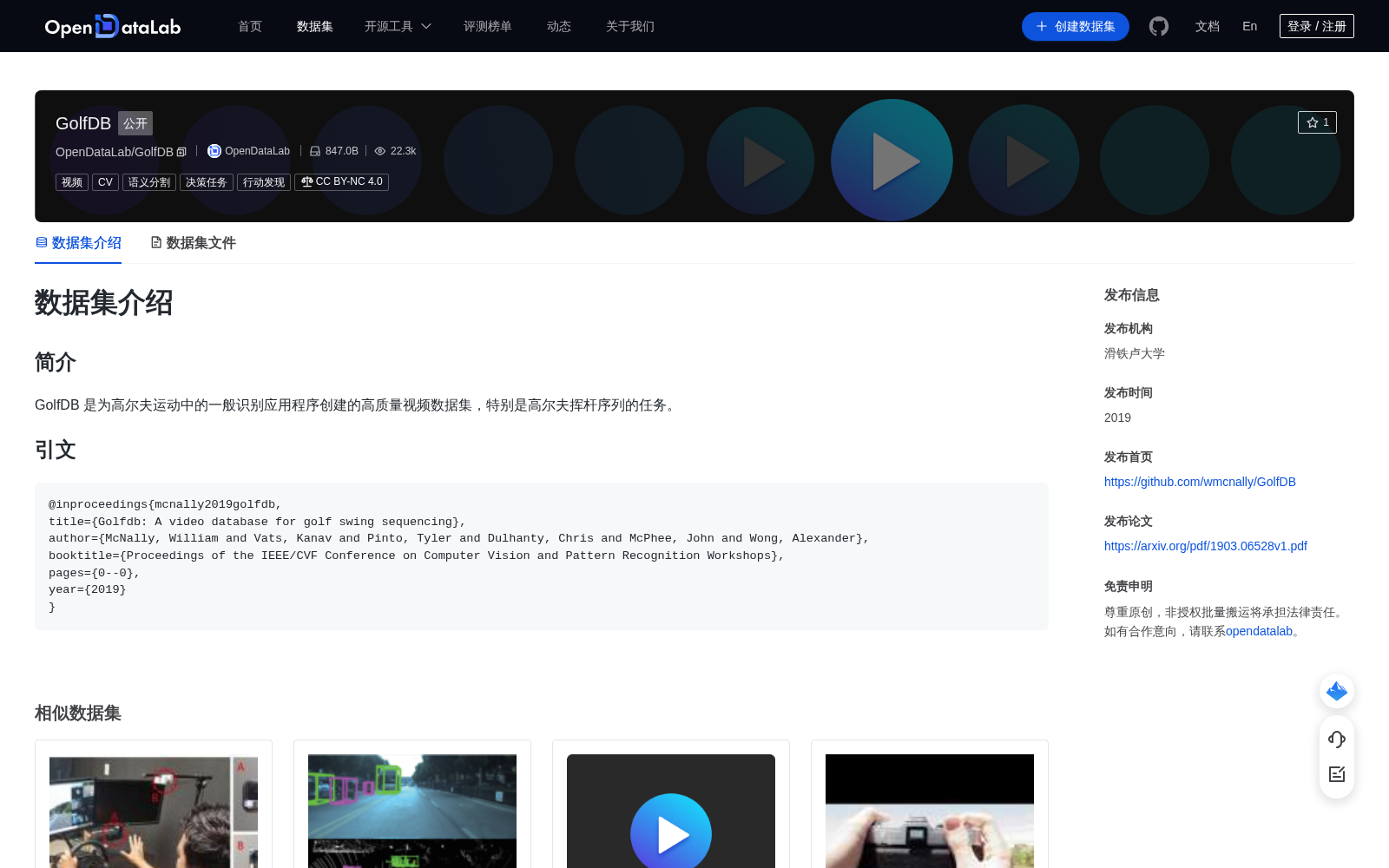This screenshot has width=1389, height=868.
Task: Click the OpenDataLab publisher avatar
Action: [x=214, y=151]
